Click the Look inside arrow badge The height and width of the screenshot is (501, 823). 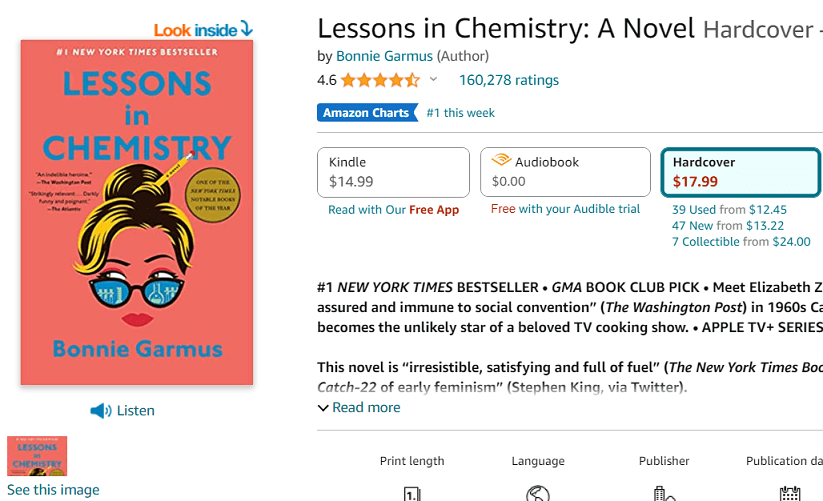tap(203, 30)
